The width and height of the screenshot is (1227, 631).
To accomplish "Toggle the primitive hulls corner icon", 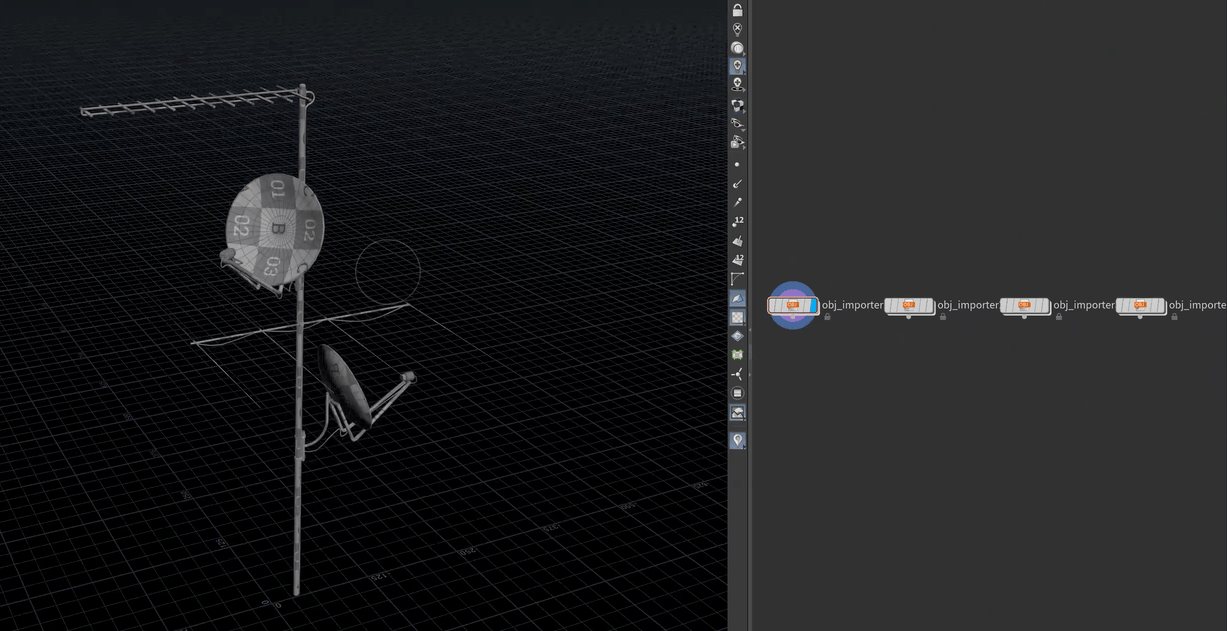I will (x=738, y=279).
